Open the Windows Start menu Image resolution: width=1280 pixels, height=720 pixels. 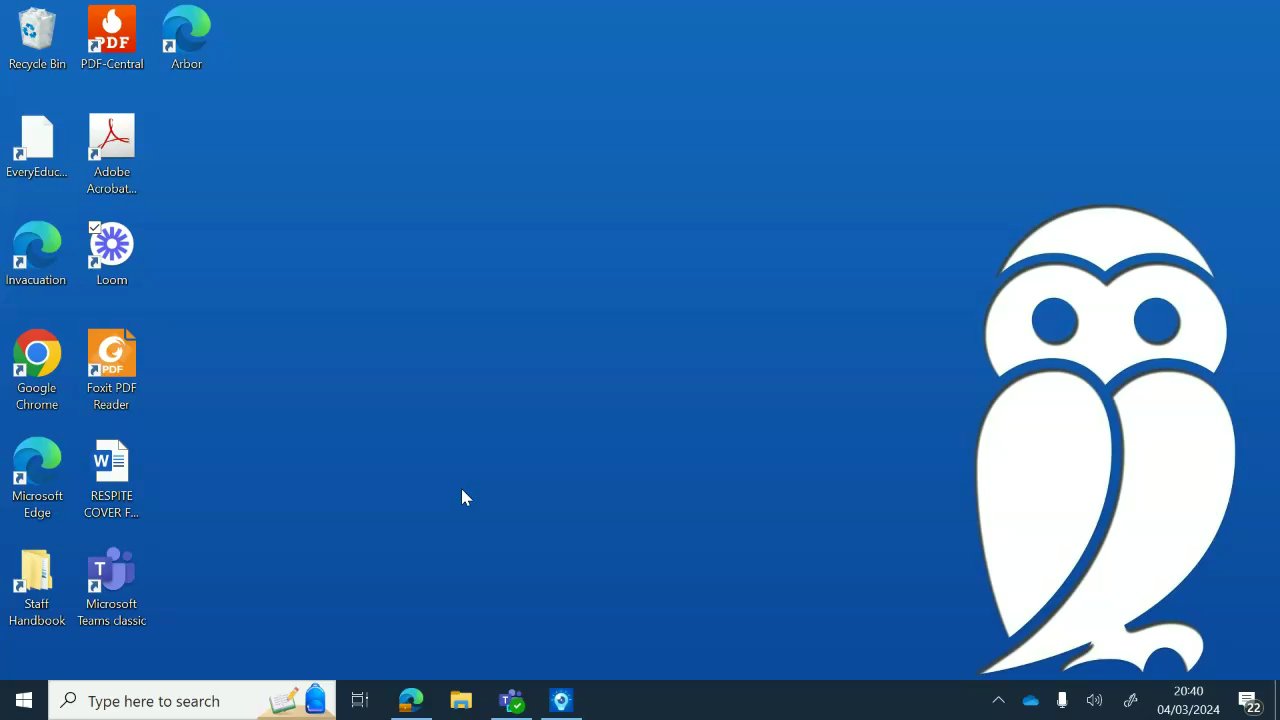(x=24, y=701)
